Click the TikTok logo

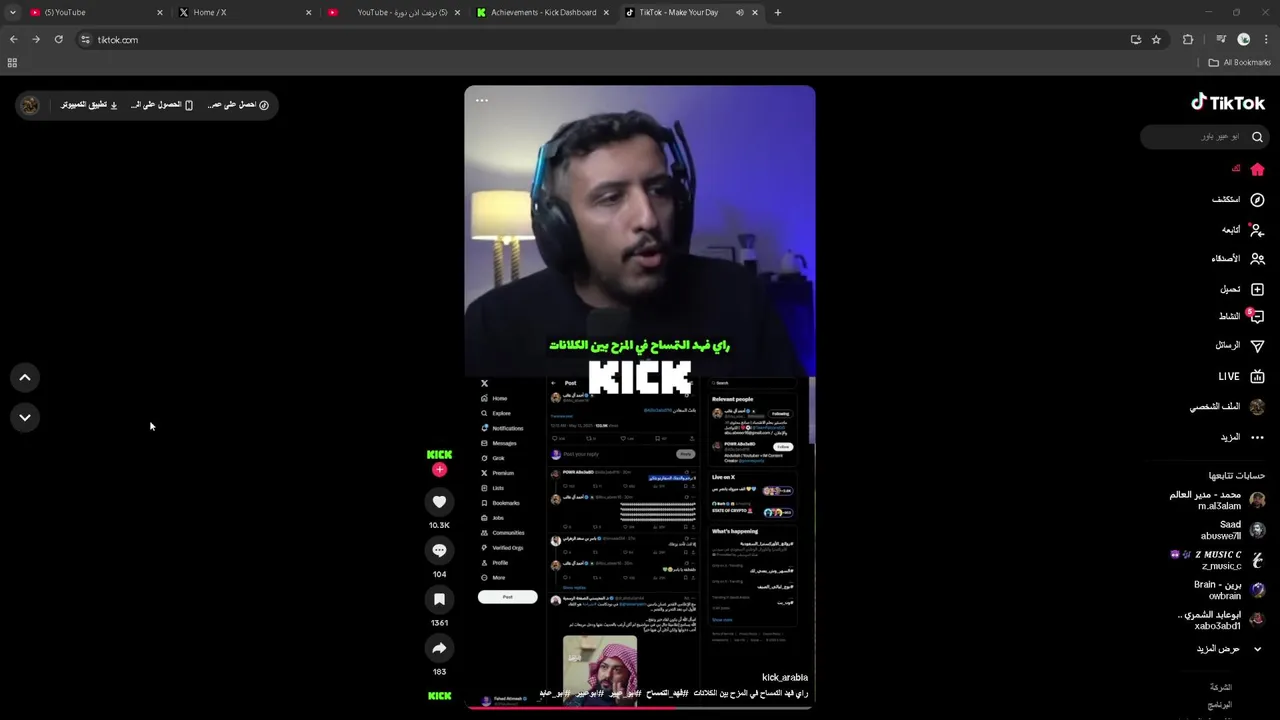(1228, 102)
